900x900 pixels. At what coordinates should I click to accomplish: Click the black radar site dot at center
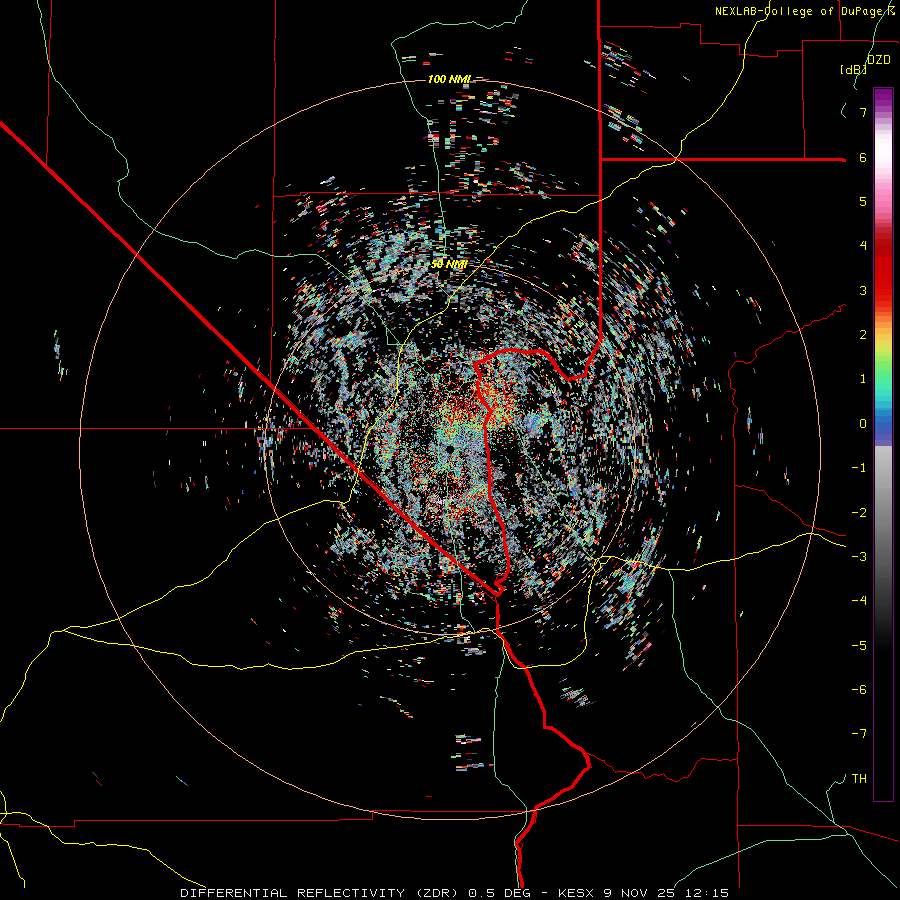click(450, 448)
